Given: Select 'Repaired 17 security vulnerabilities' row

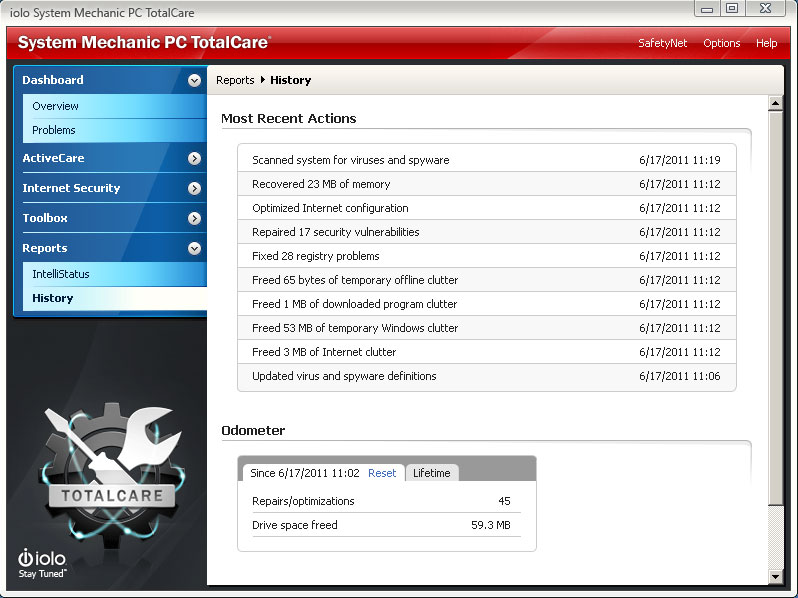Looking at the screenshot, I should tap(487, 232).
